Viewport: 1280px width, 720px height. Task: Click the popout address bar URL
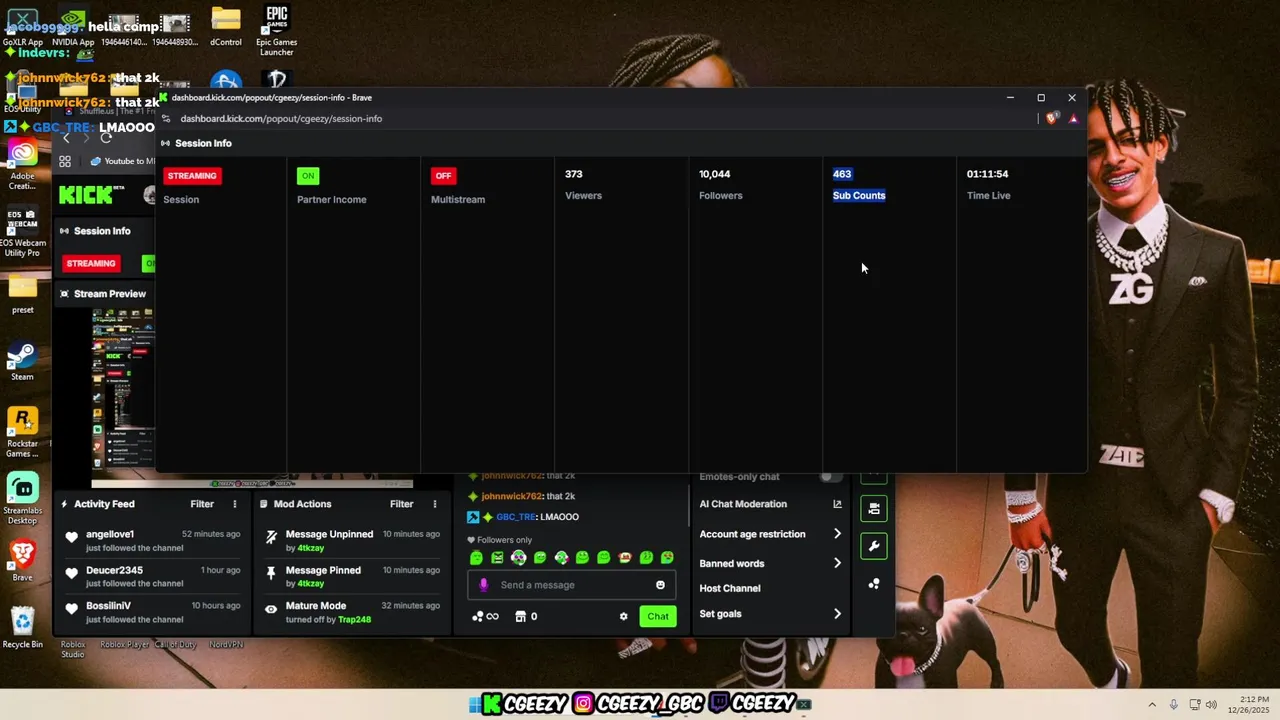281,118
